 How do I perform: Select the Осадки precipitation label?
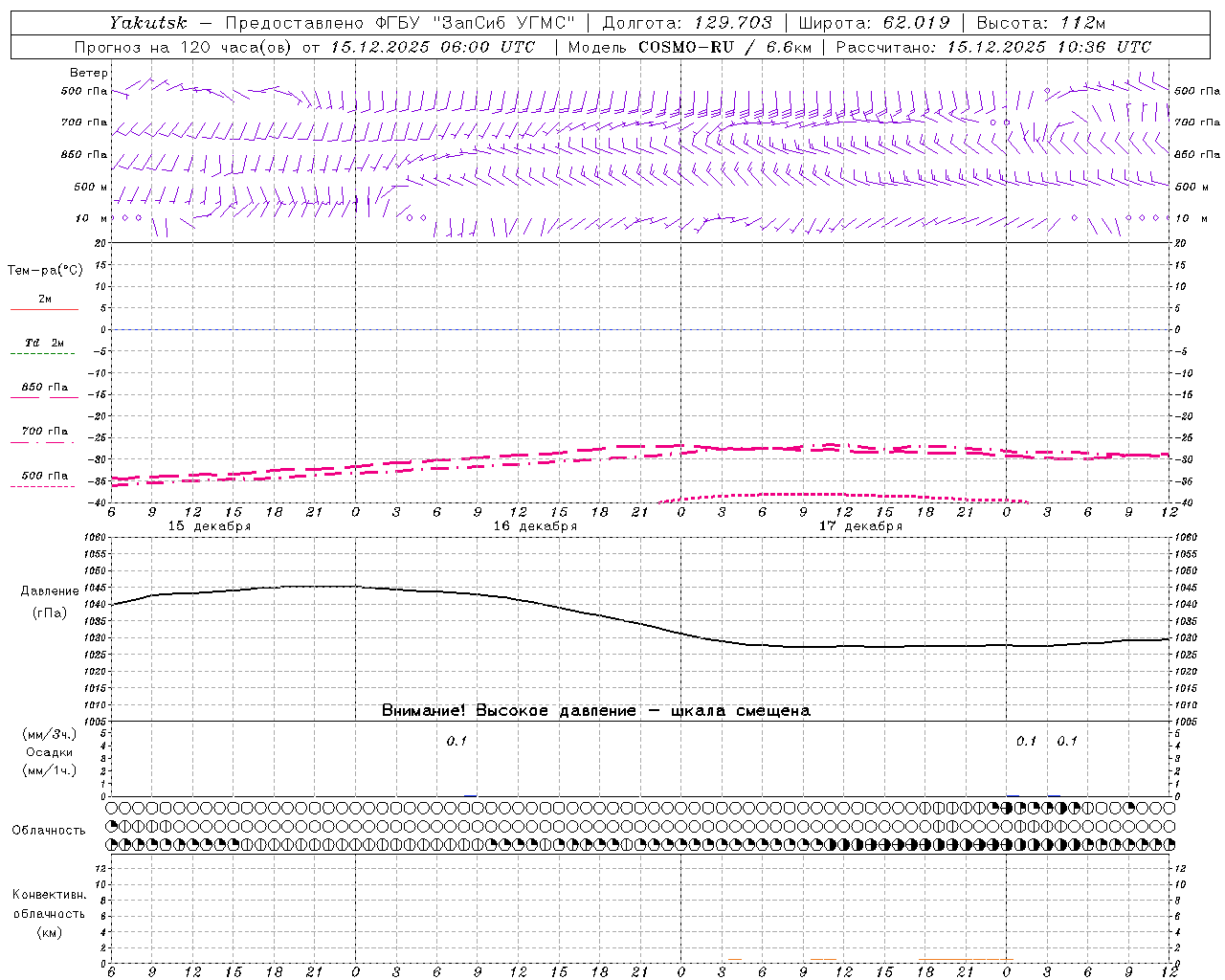(49, 753)
